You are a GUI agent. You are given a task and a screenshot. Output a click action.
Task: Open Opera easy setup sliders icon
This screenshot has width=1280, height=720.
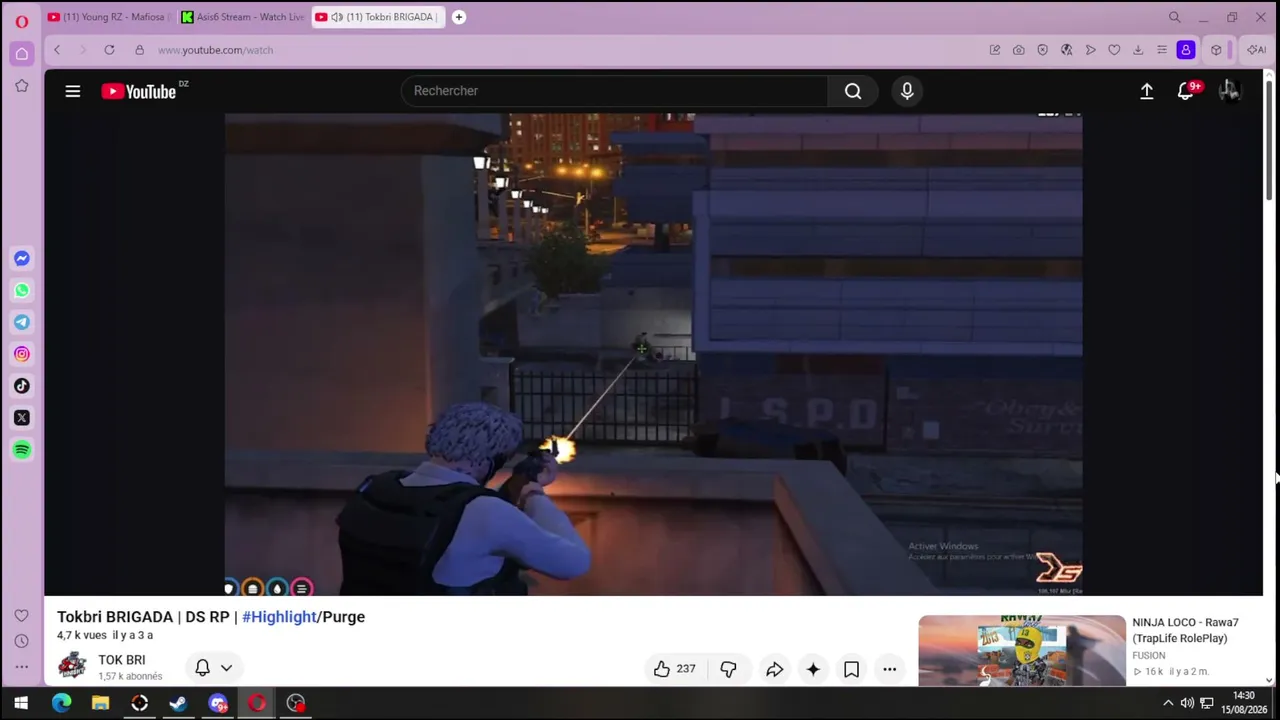[1162, 50]
